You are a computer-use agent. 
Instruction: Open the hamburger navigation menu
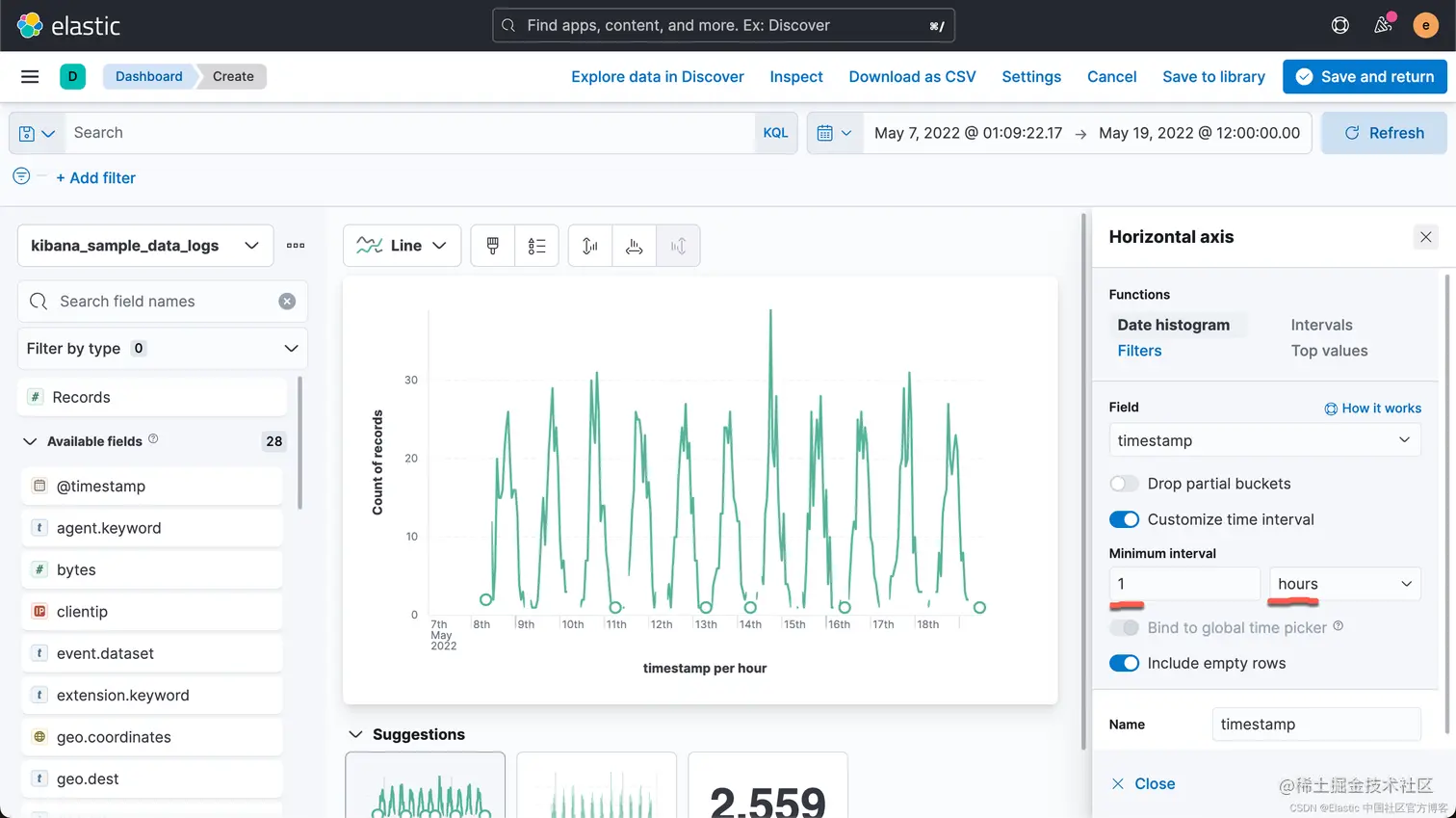30,76
